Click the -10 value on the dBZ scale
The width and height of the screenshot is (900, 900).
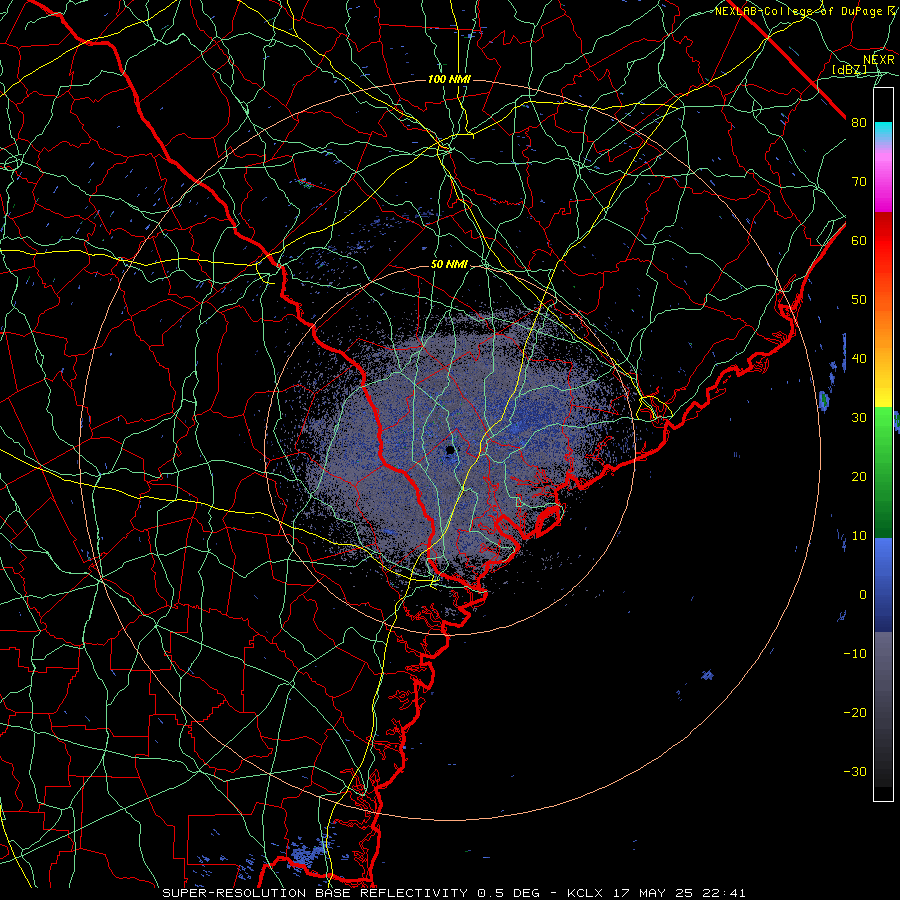tap(855, 654)
